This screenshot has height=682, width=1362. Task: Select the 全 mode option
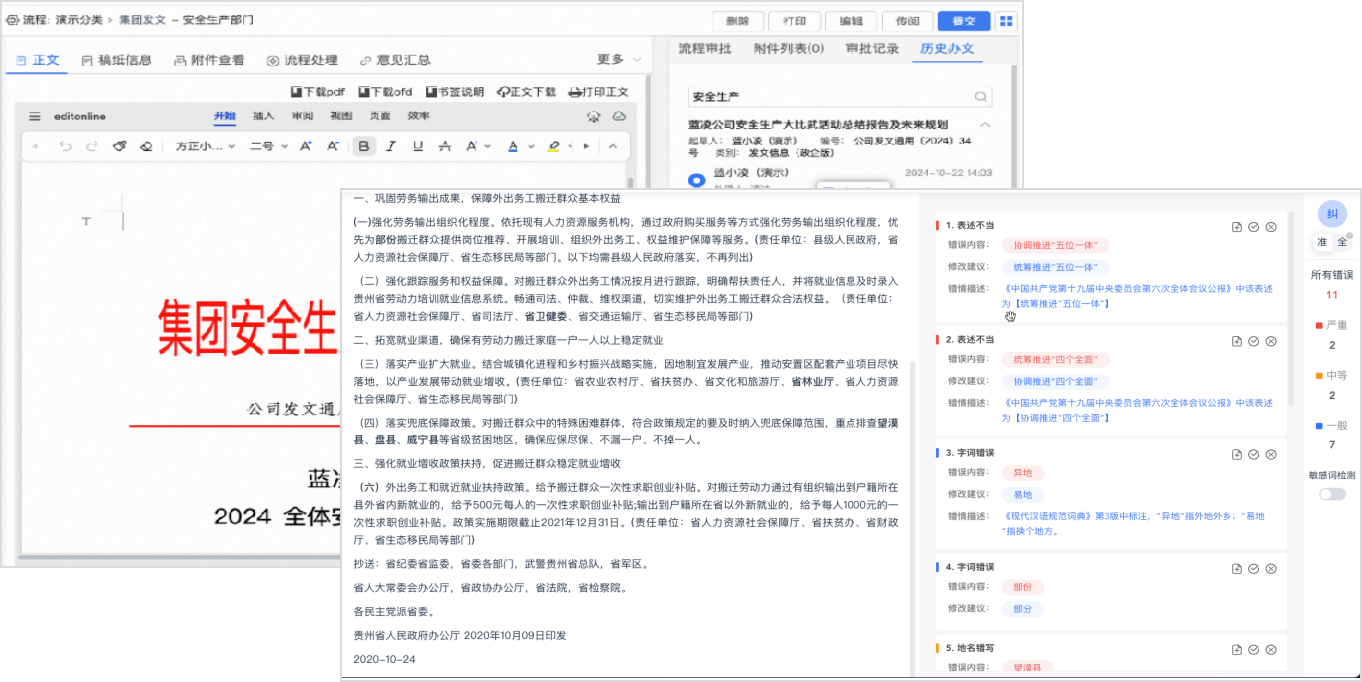[x=1342, y=242]
